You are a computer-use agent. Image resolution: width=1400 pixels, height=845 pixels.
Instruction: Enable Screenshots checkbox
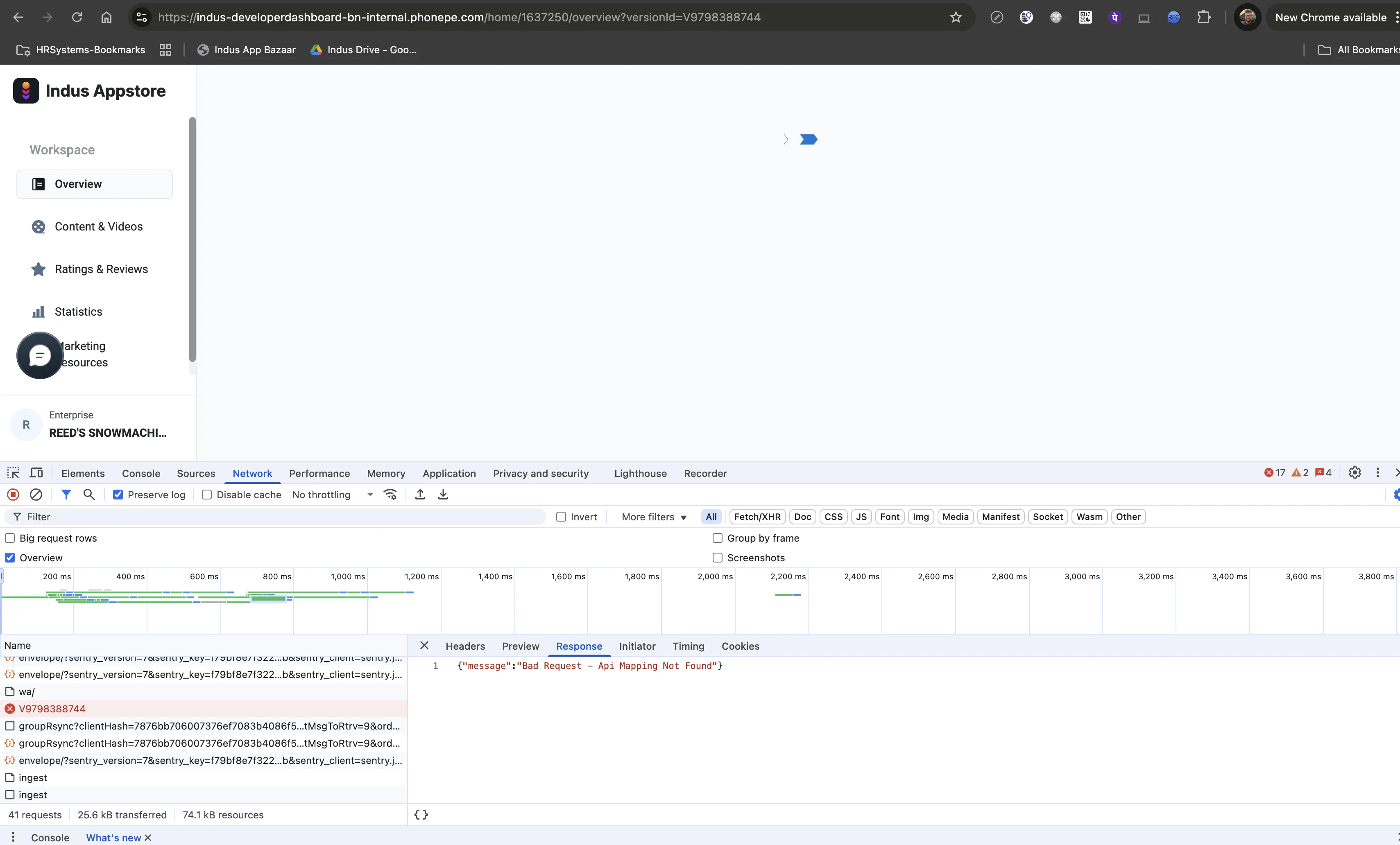tap(718, 558)
